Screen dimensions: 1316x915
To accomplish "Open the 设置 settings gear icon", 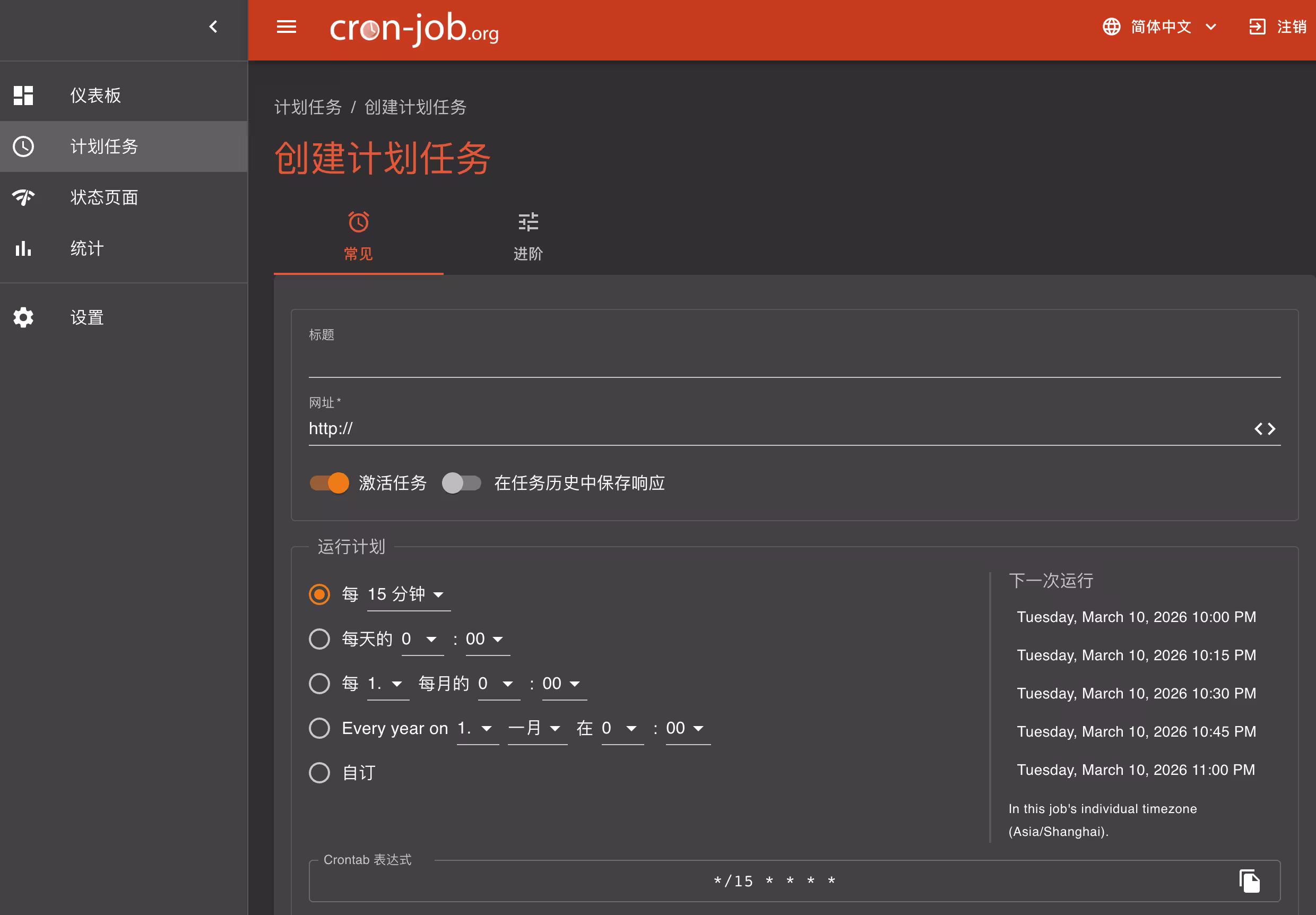I will point(23,317).
